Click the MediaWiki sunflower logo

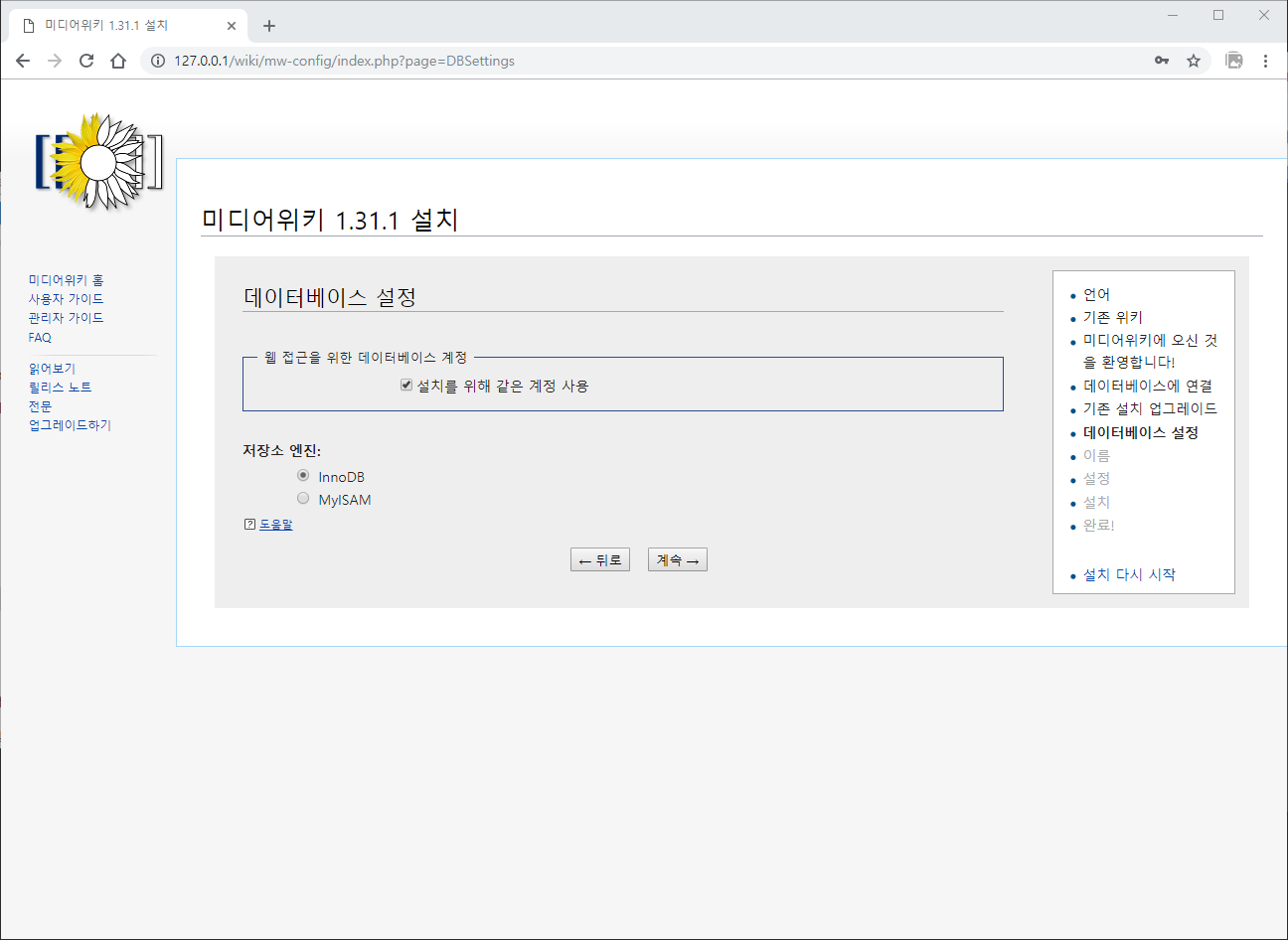pos(98,161)
